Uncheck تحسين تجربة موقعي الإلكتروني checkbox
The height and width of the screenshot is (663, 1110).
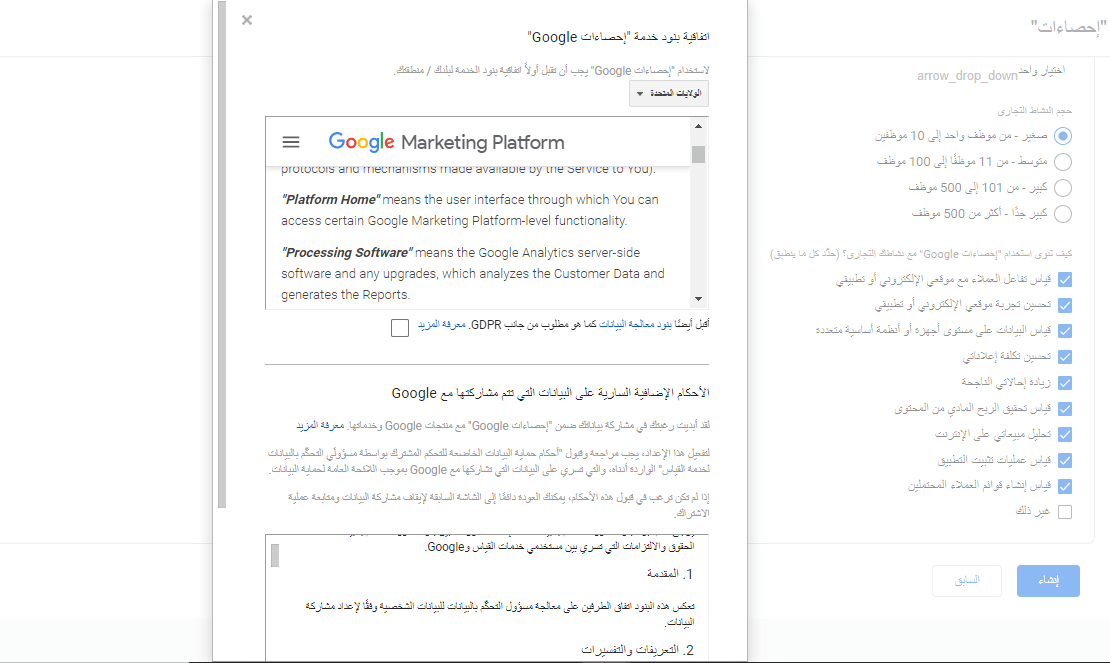(x=1065, y=305)
